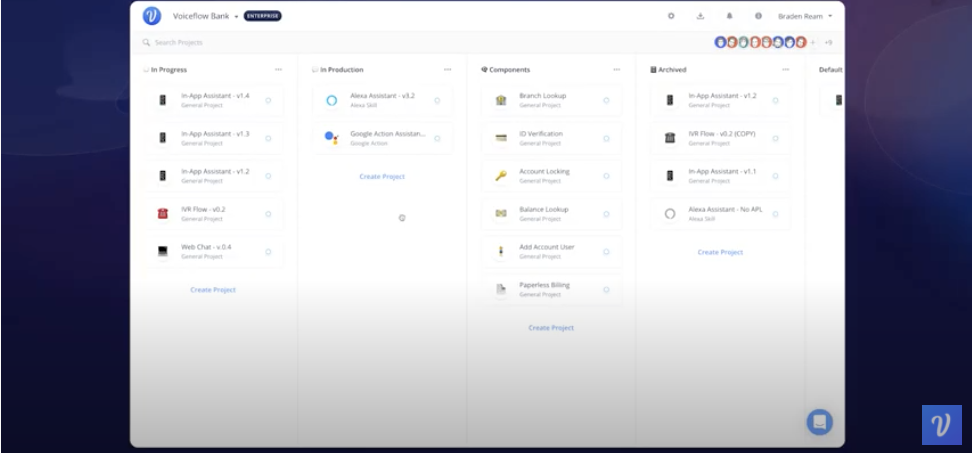Show the +9 additional members

tap(828, 43)
